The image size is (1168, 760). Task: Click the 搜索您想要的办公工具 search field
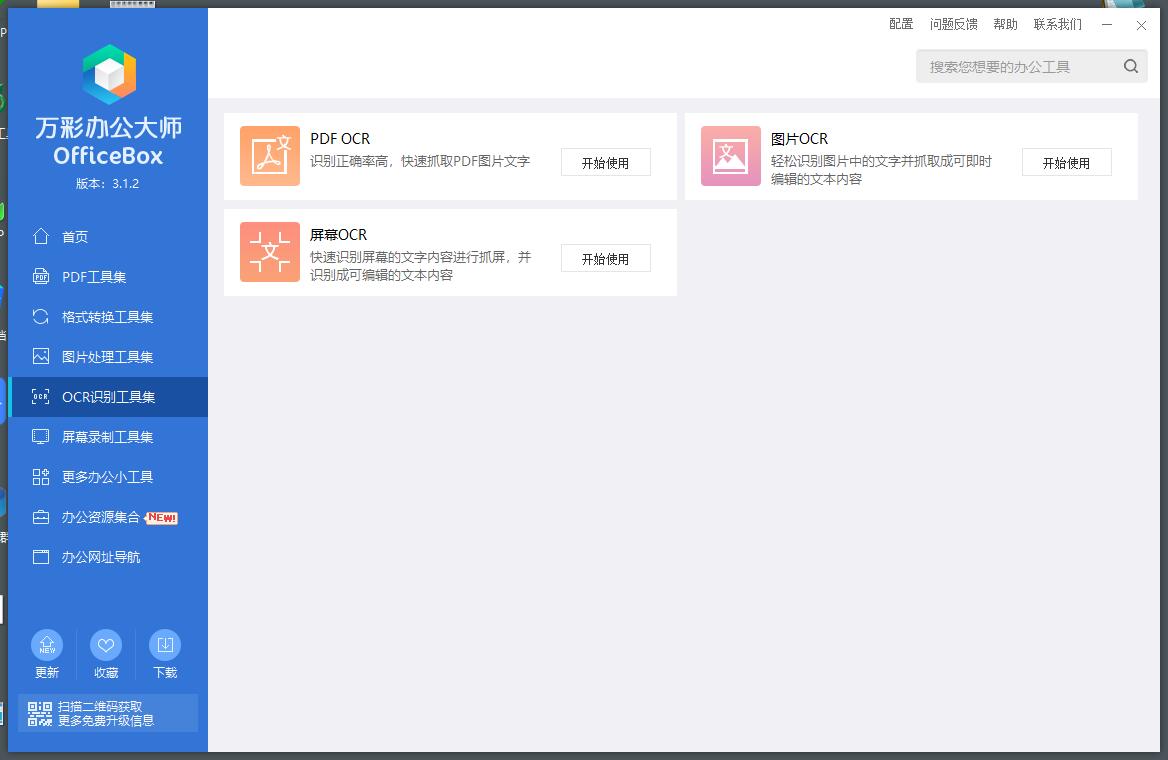[1032, 66]
